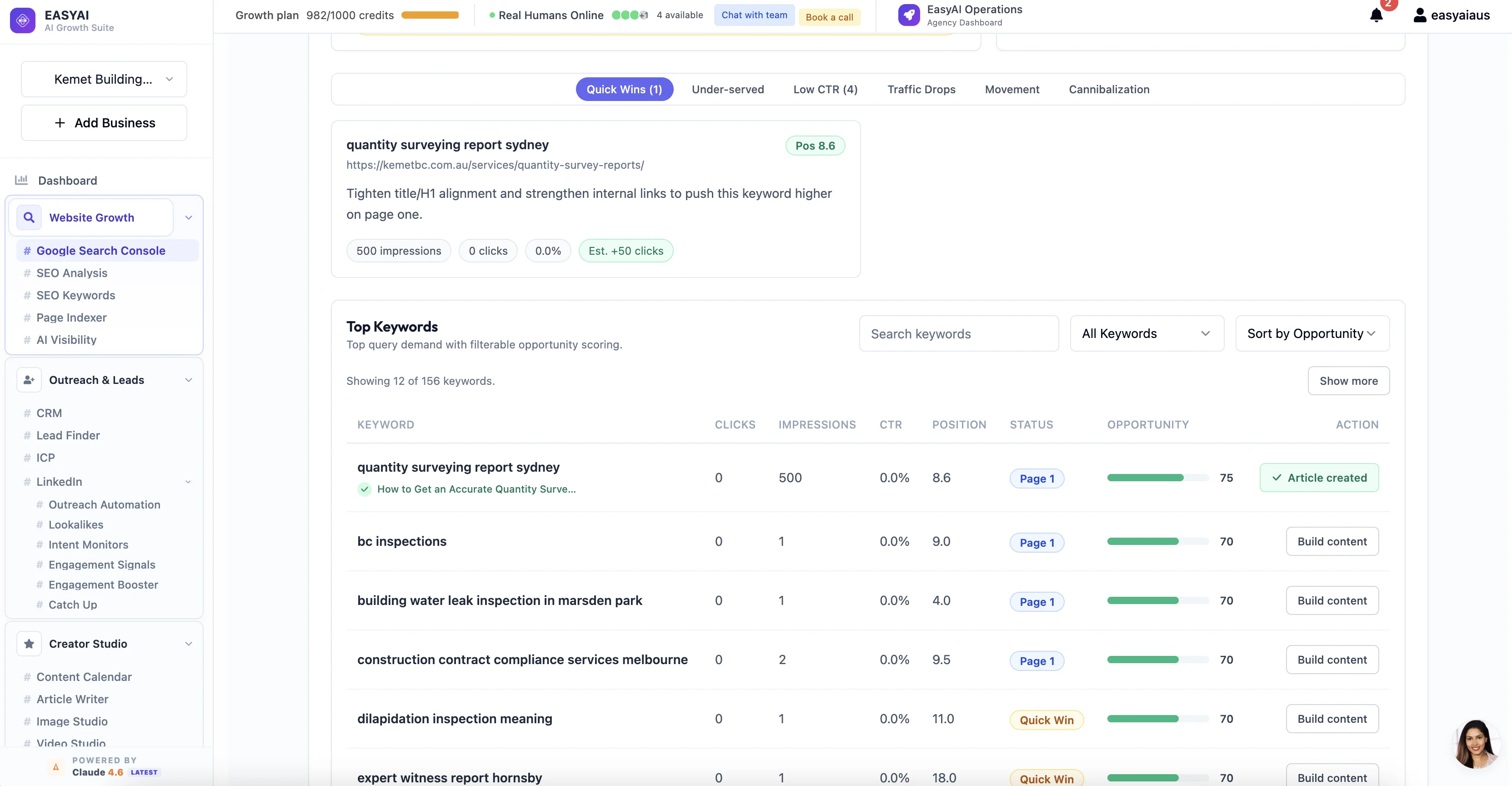Viewport: 1512px width, 786px height.
Task: Click the Book a call button
Action: [829, 17]
